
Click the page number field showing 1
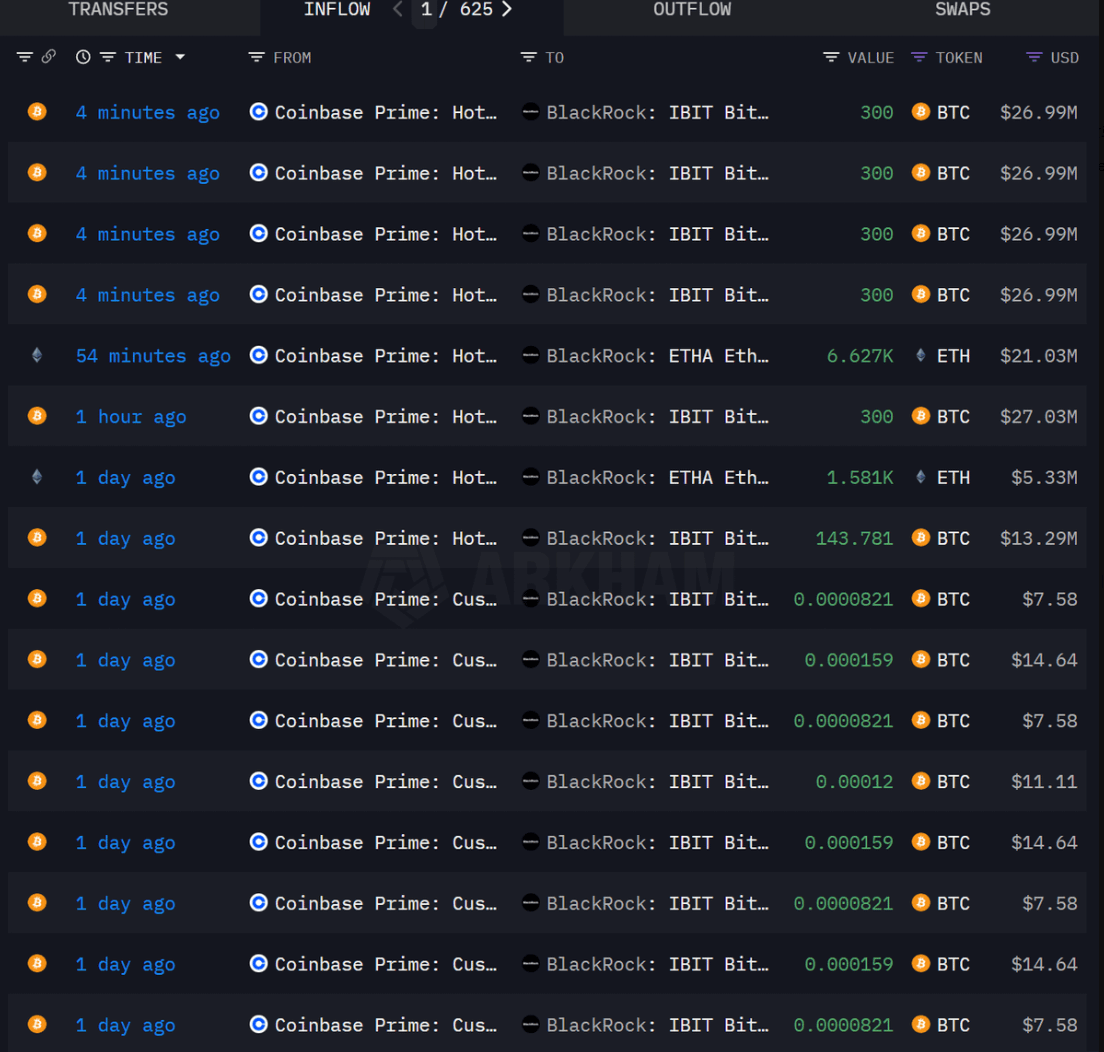pos(425,11)
